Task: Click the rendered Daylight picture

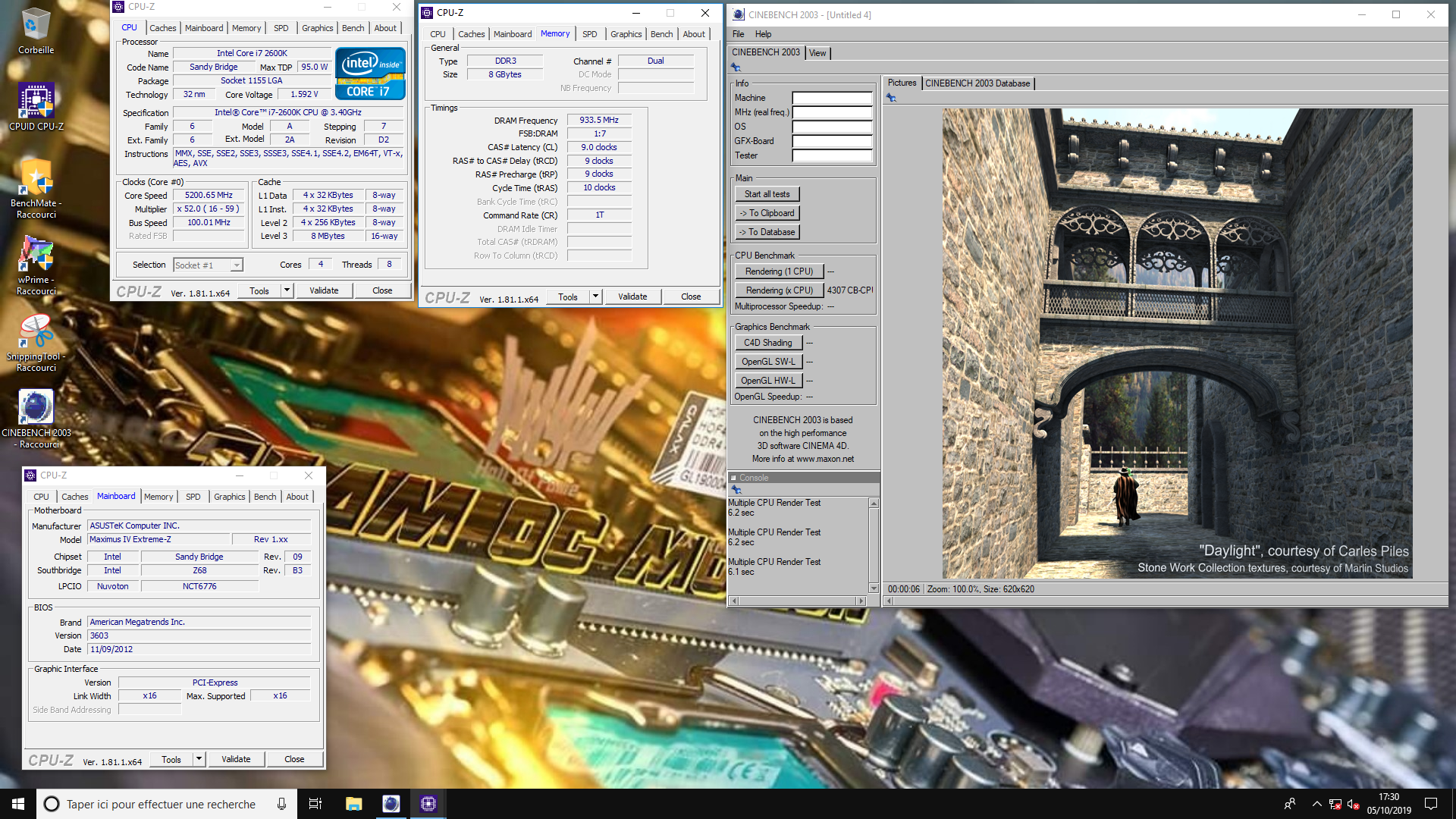Action: tap(1177, 343)
